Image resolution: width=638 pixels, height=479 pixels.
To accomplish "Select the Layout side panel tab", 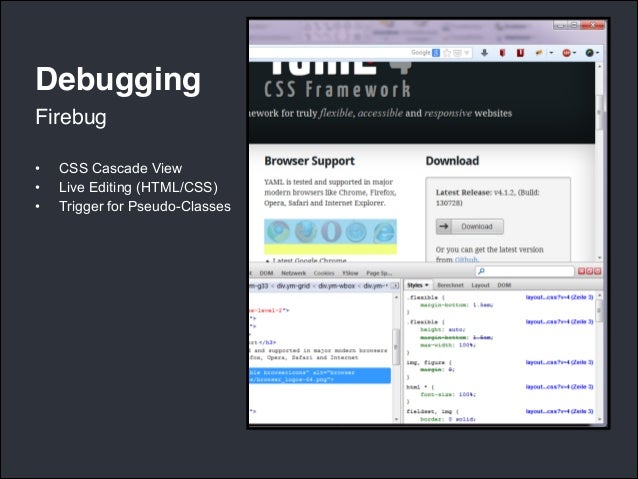I will click(x=481, y=285).
